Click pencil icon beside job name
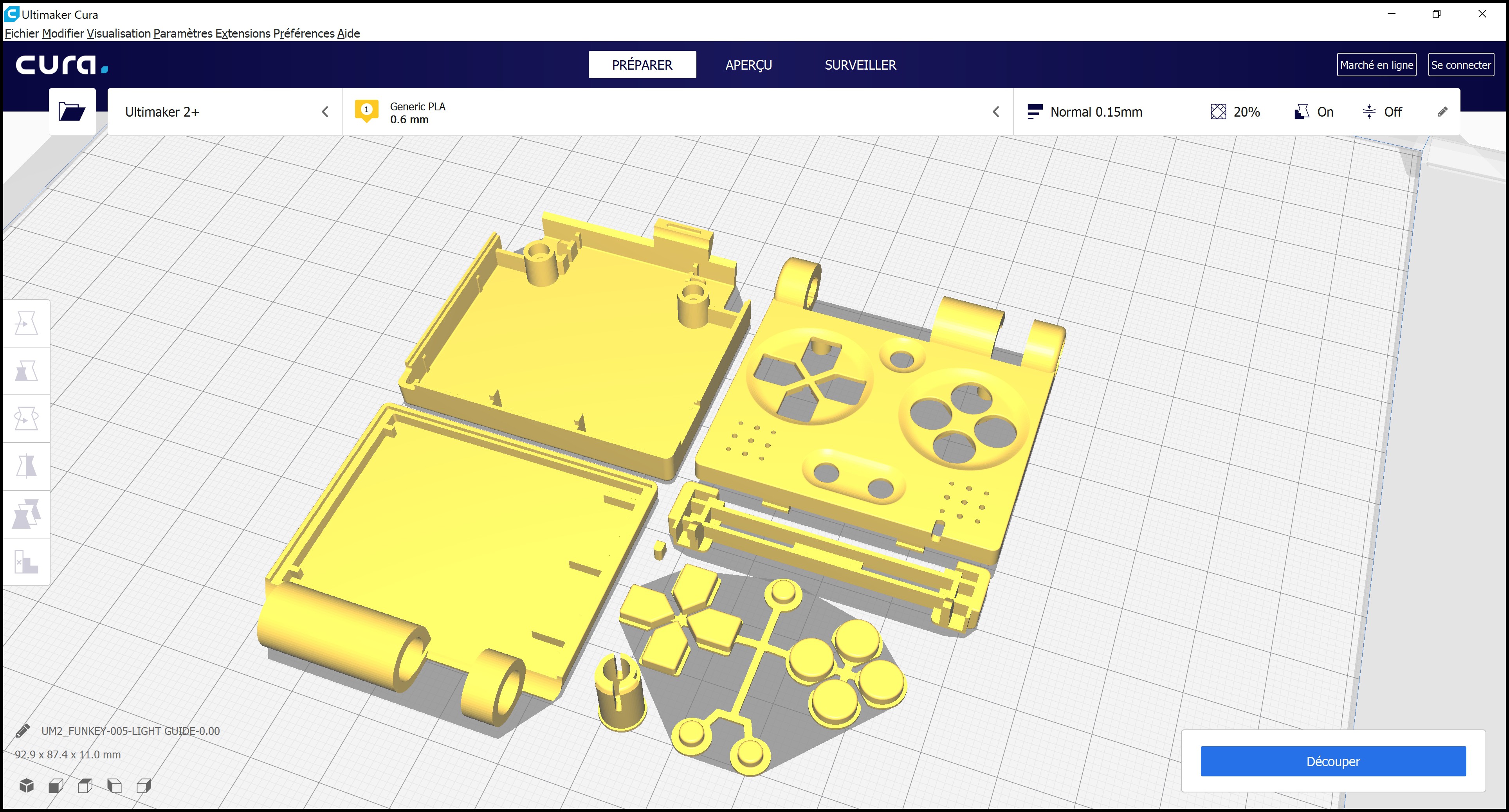The height and width of the screenshot is (812, 1509). pyautogui.click(x=22, y=731)
